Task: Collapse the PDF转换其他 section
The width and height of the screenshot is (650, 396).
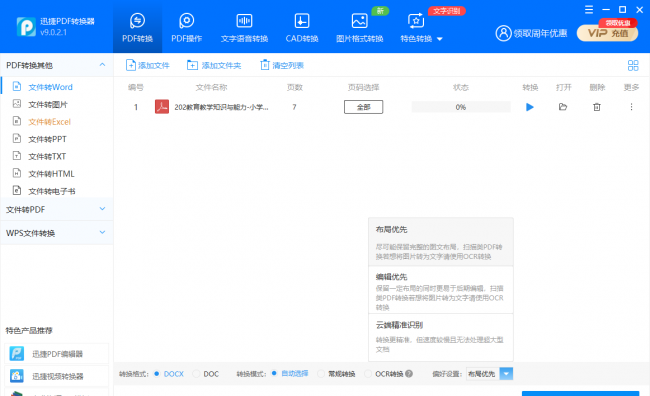Action: click(x=102, y=65)
